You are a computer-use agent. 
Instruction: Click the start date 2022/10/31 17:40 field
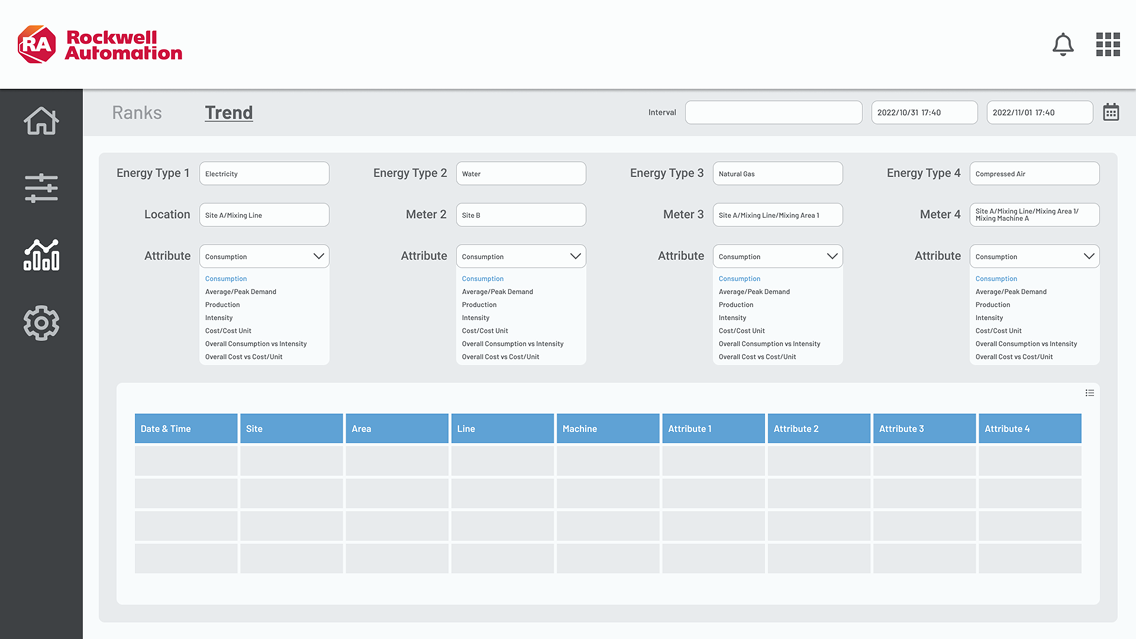[924, 112]
